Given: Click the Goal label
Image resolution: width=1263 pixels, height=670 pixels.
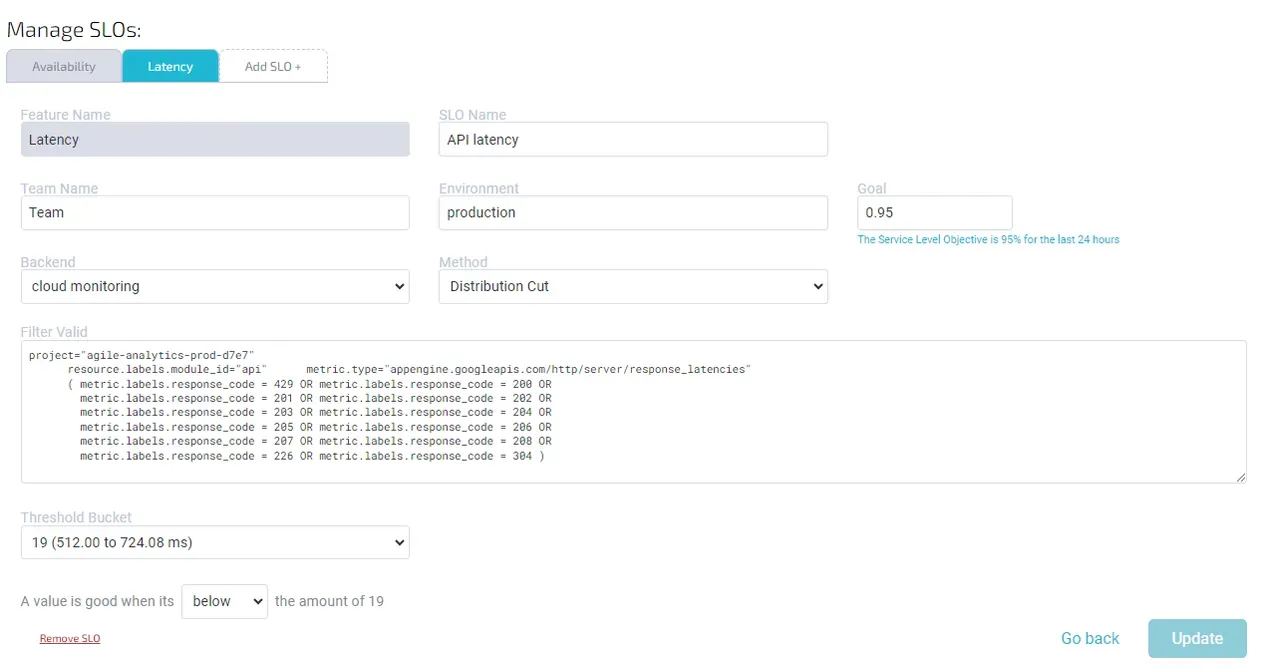Looking at the screenshot, I should pos(872,188).
